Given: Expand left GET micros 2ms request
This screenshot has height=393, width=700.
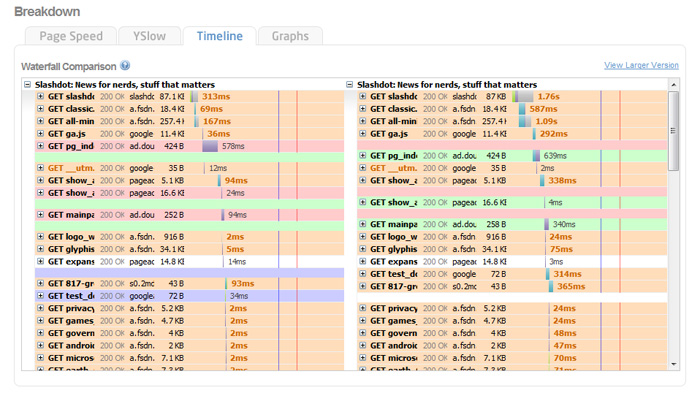Looking at the screenshot, I should (x=41, y=358).
